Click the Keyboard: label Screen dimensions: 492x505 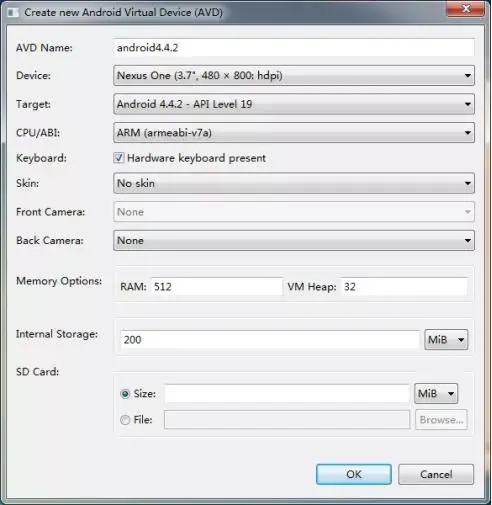tap(41, 158)
